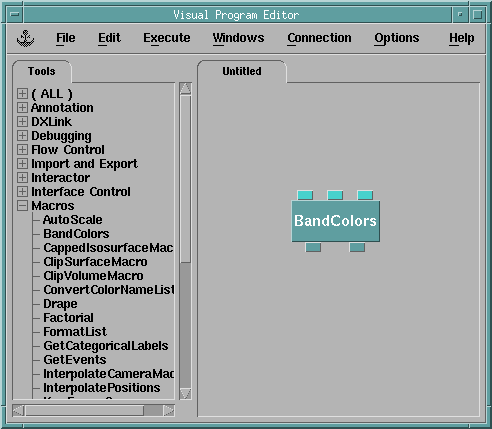
Task: Maximize the Visual Program Editor window
Action: point(478,15)
